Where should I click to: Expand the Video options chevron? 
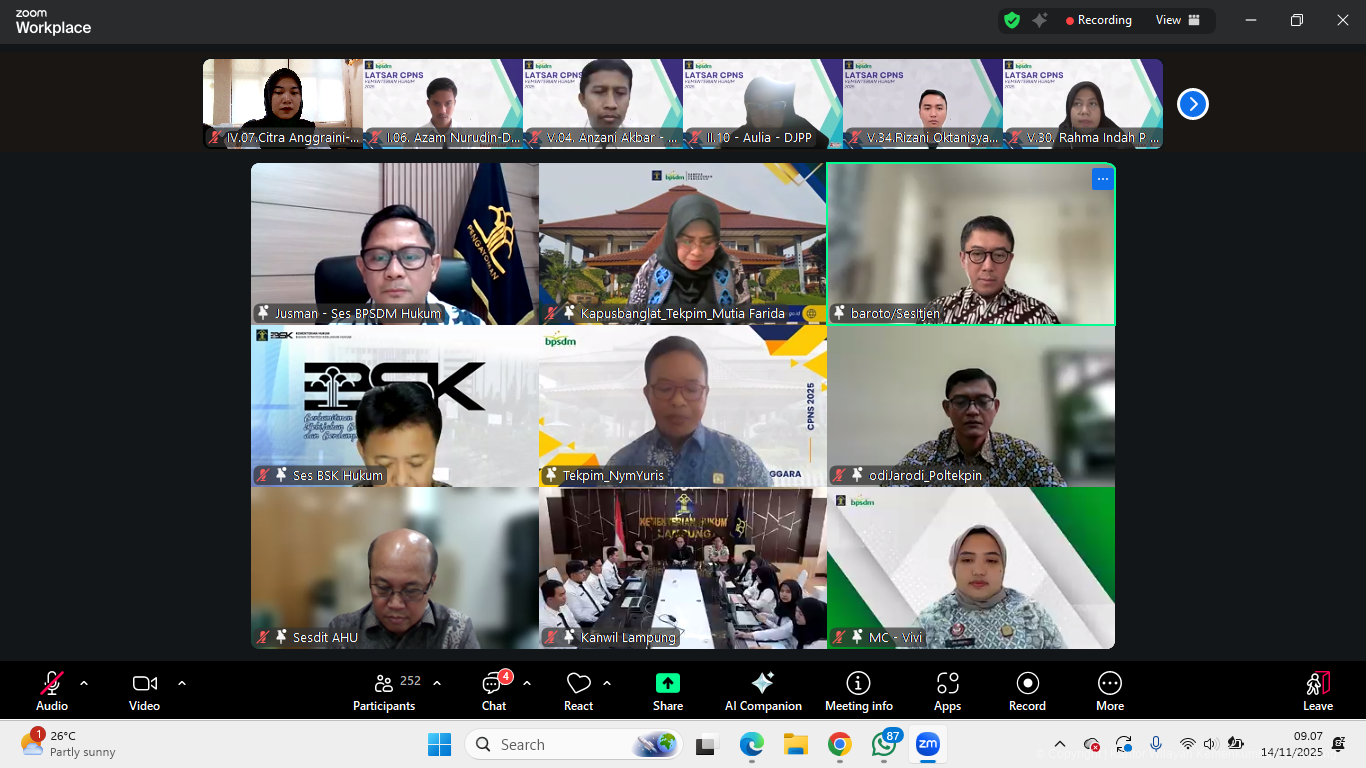pos(181,683)
